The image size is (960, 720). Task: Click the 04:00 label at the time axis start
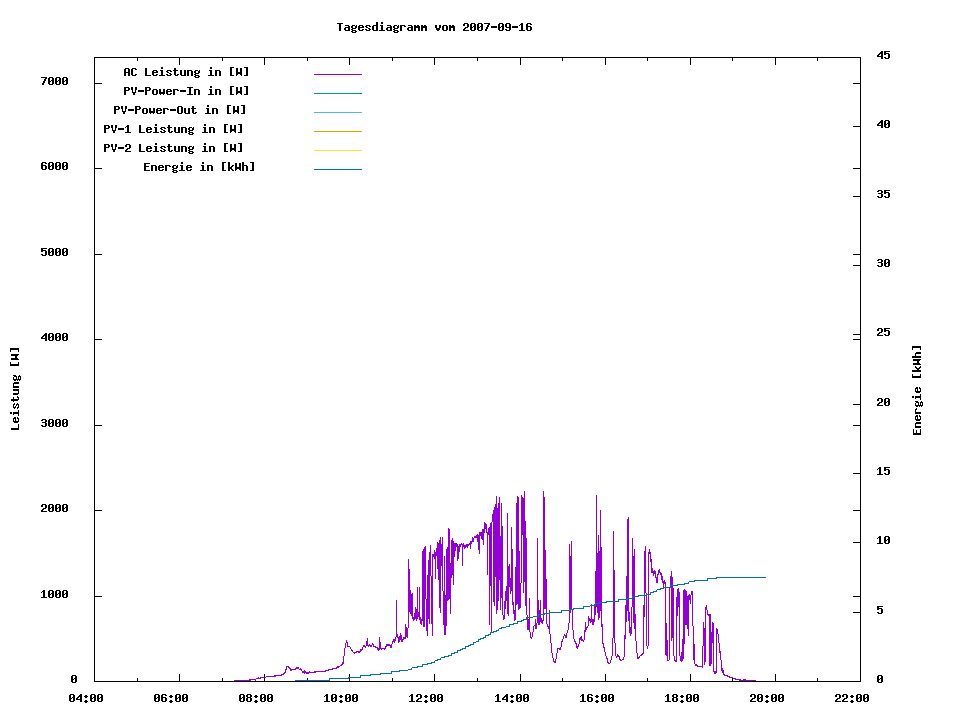[86, 698]
